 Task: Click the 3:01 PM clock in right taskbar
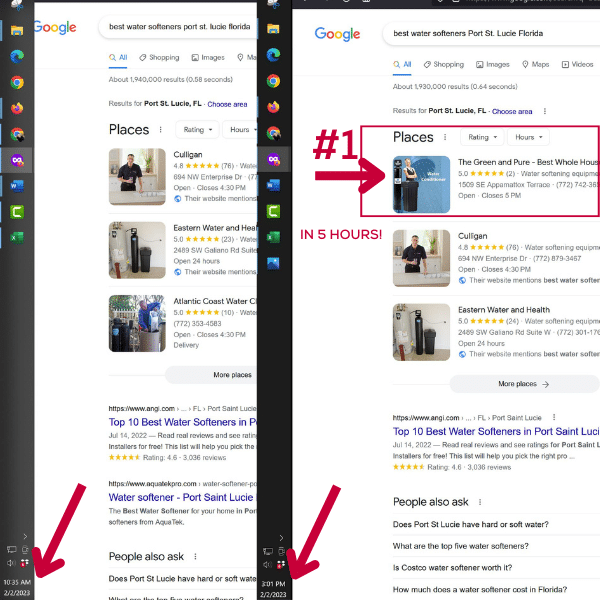(273, 589)
